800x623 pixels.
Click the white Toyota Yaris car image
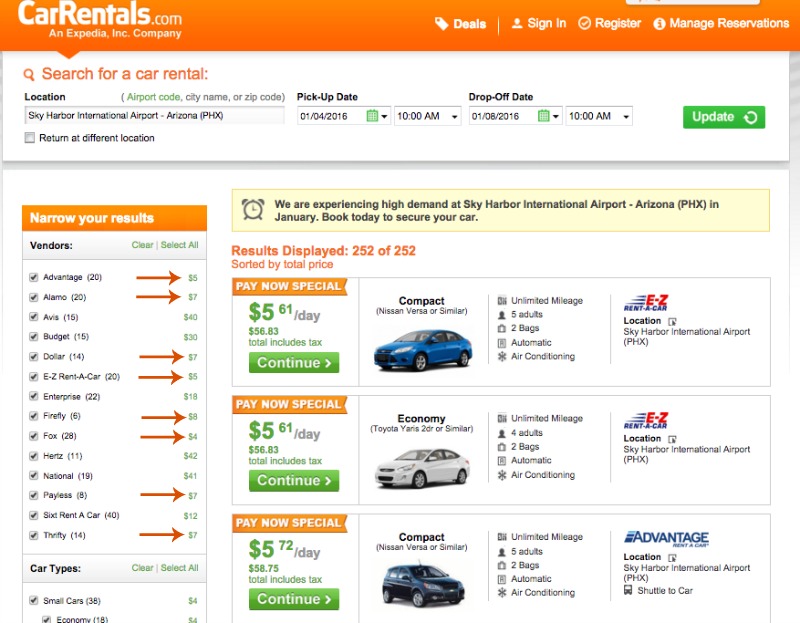[422, 467]
